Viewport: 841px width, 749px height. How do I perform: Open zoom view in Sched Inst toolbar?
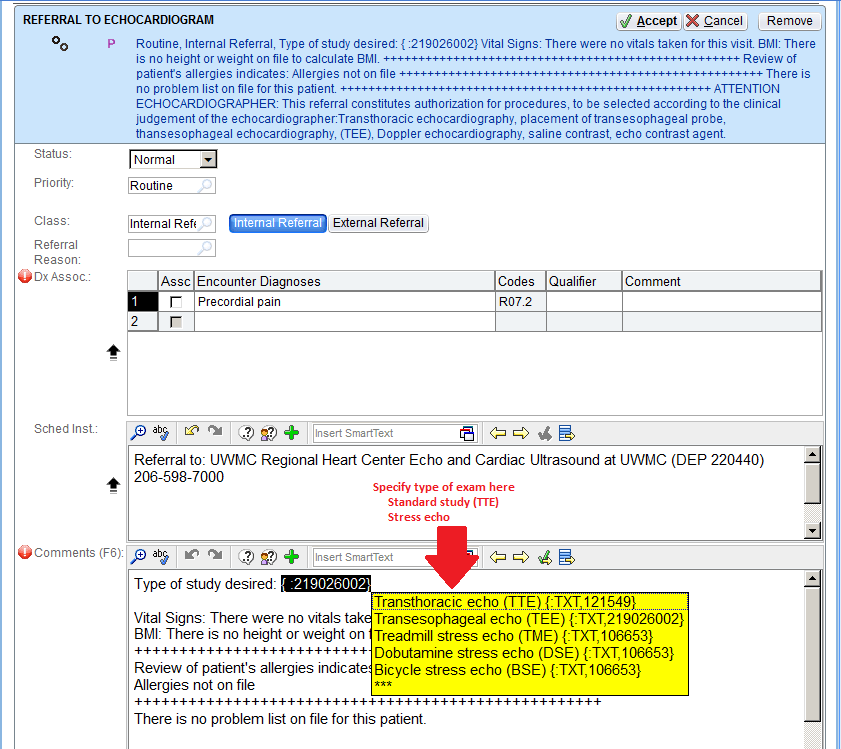point(138,432)
